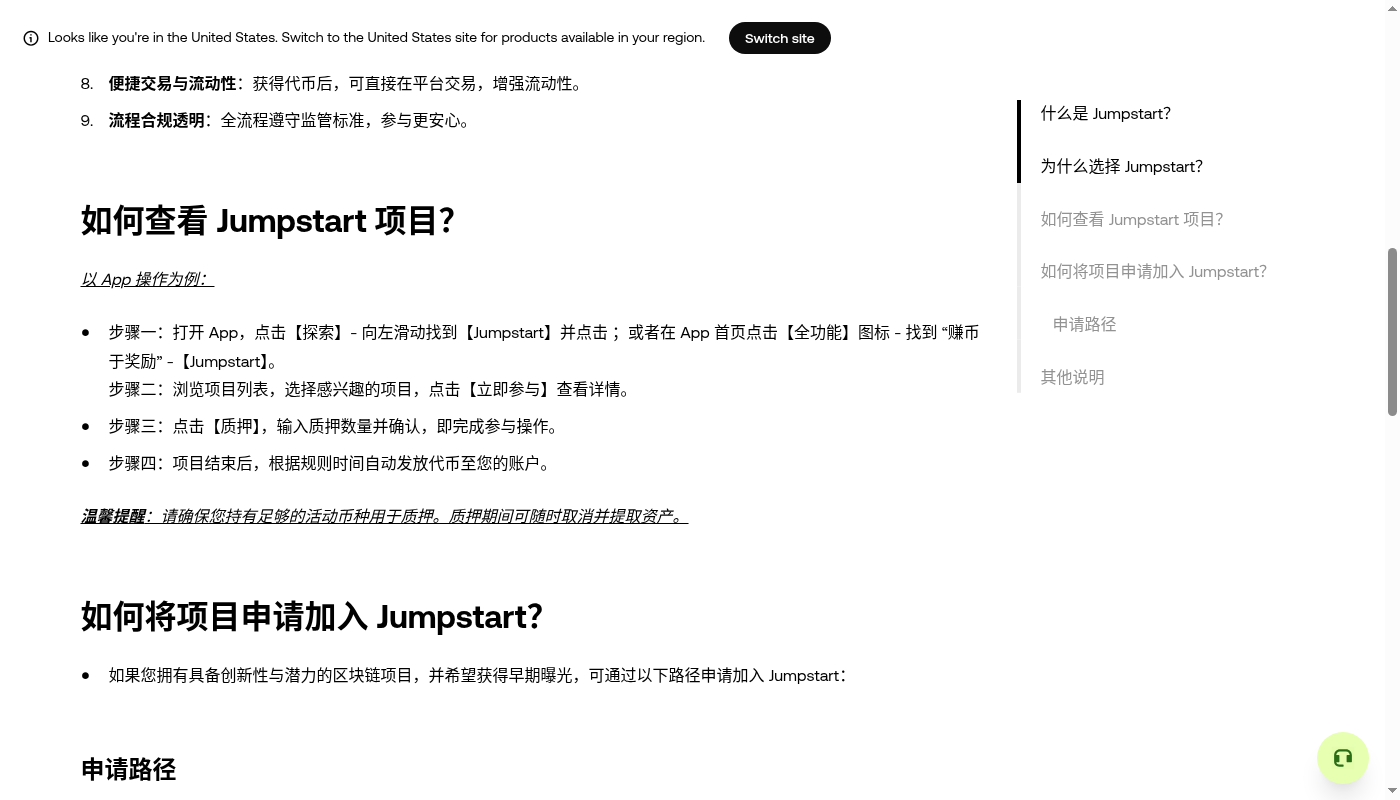Click the Switch site button
The width and height of the screenshot is (1400, 800).
click(x=779, y=38)
